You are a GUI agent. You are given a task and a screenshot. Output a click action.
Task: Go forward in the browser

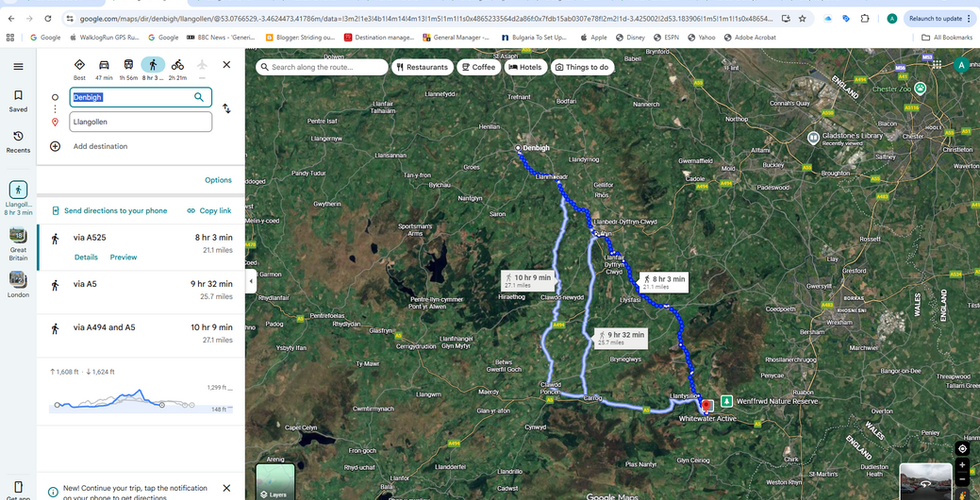[x=29, y=19]
